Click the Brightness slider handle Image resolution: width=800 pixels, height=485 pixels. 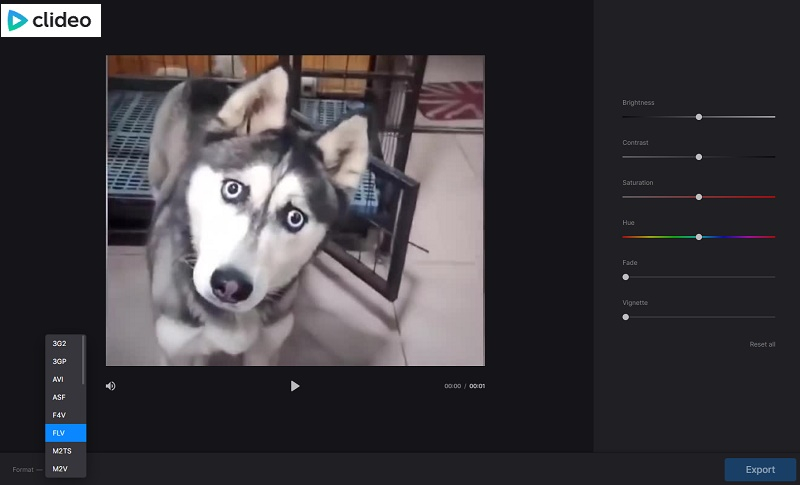coord(699,117)
